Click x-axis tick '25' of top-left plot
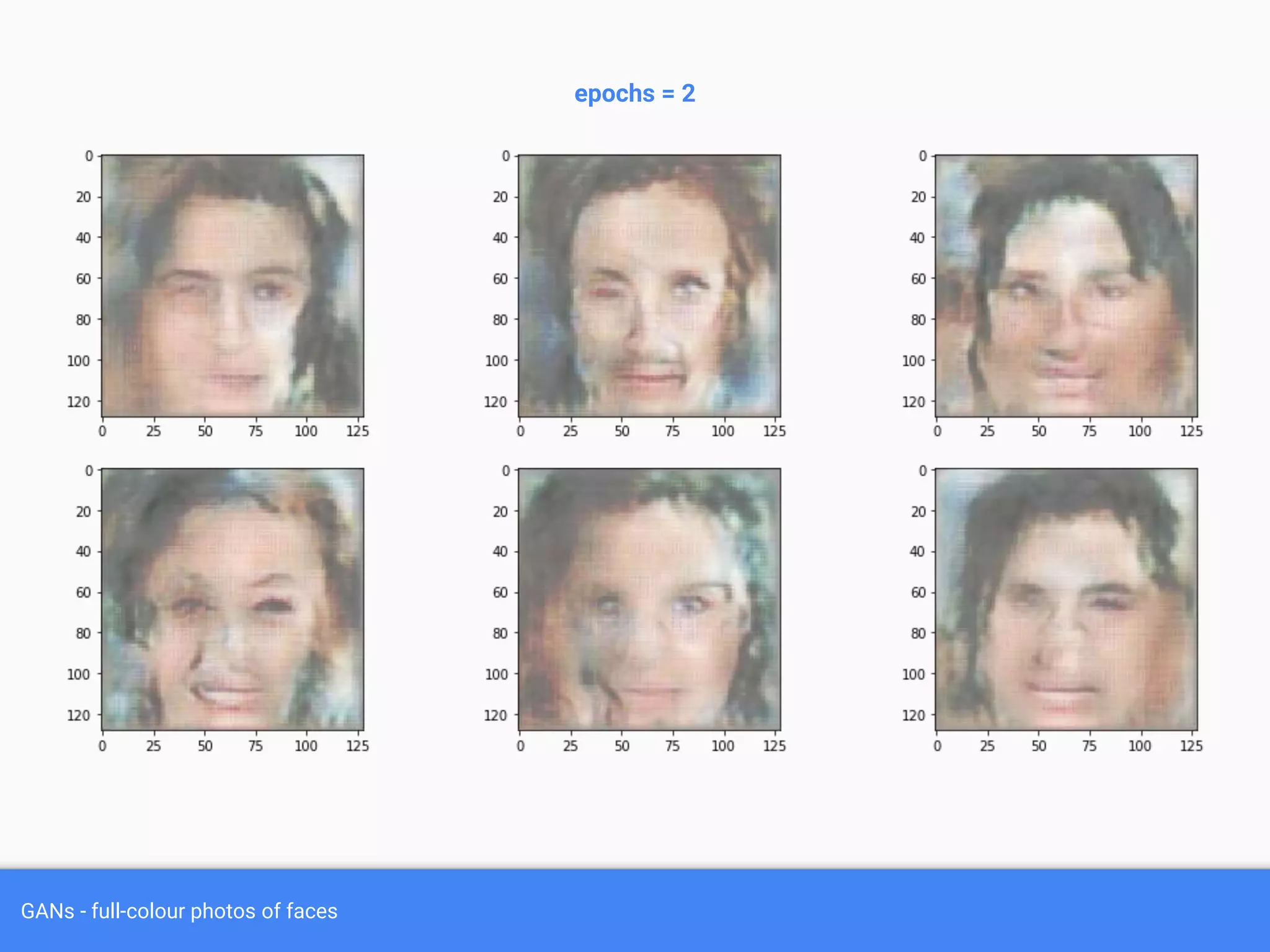The width and height of the screenshot is (1270, 952). click(153, 431)
